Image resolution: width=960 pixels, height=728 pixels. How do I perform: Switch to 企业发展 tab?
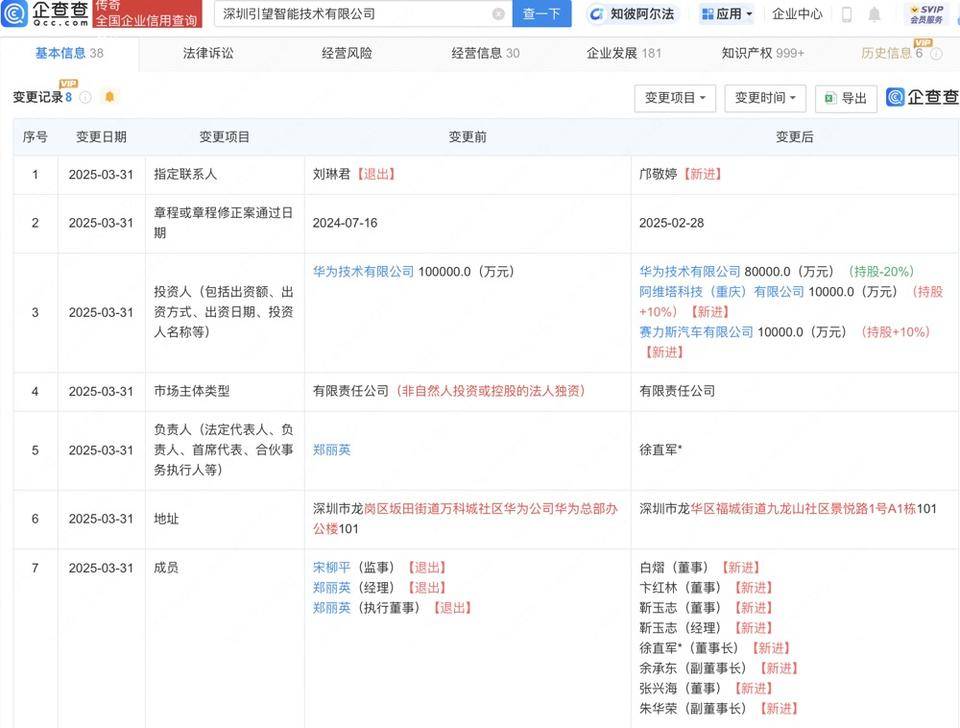pos(624,53)
